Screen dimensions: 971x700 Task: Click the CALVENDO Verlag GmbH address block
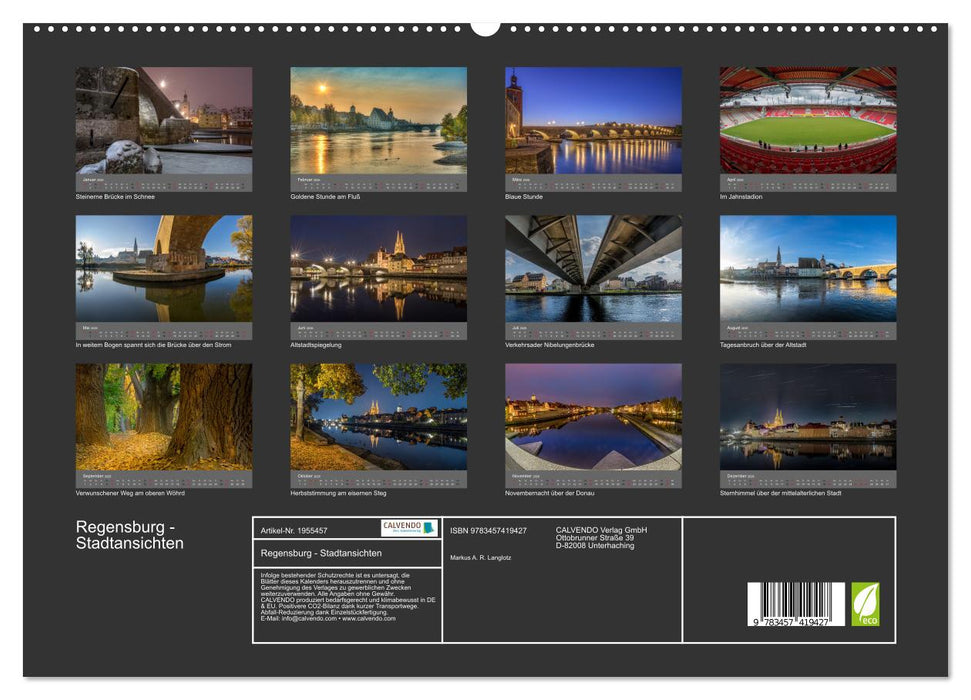pyautogui.click(x=600, y=537)
